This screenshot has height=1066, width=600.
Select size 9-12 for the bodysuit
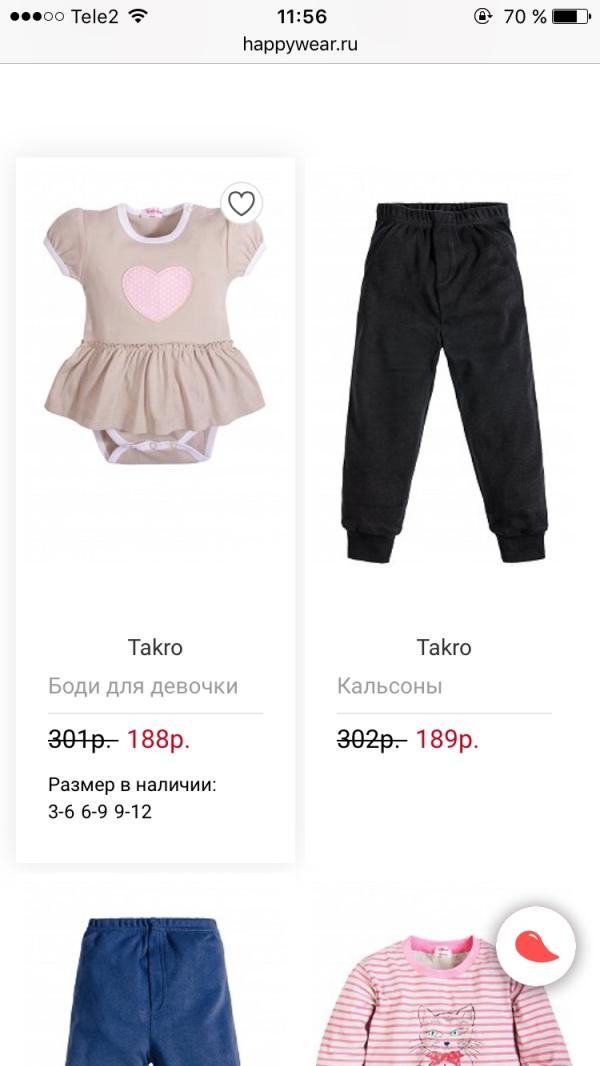point(133,812)
